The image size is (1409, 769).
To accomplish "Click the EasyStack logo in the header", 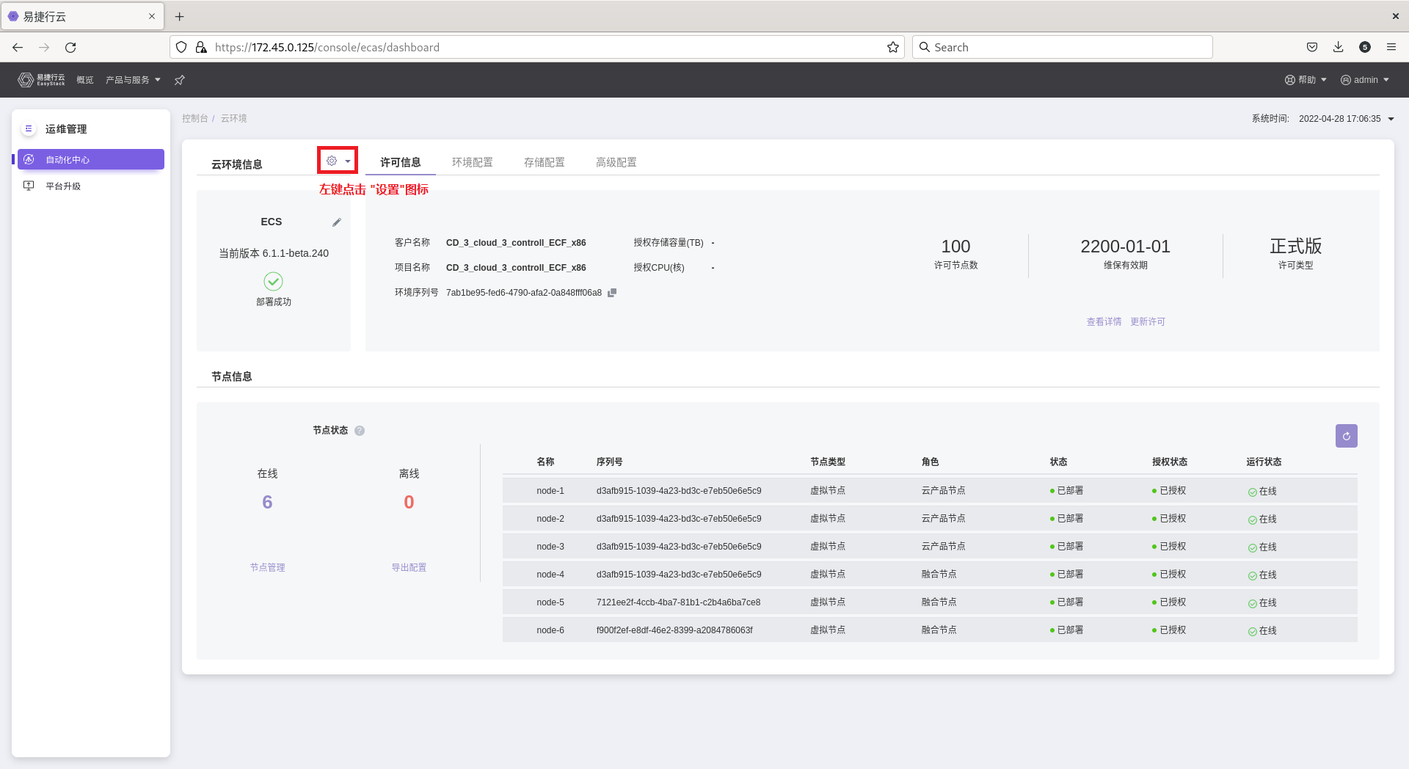I will 41,80.
